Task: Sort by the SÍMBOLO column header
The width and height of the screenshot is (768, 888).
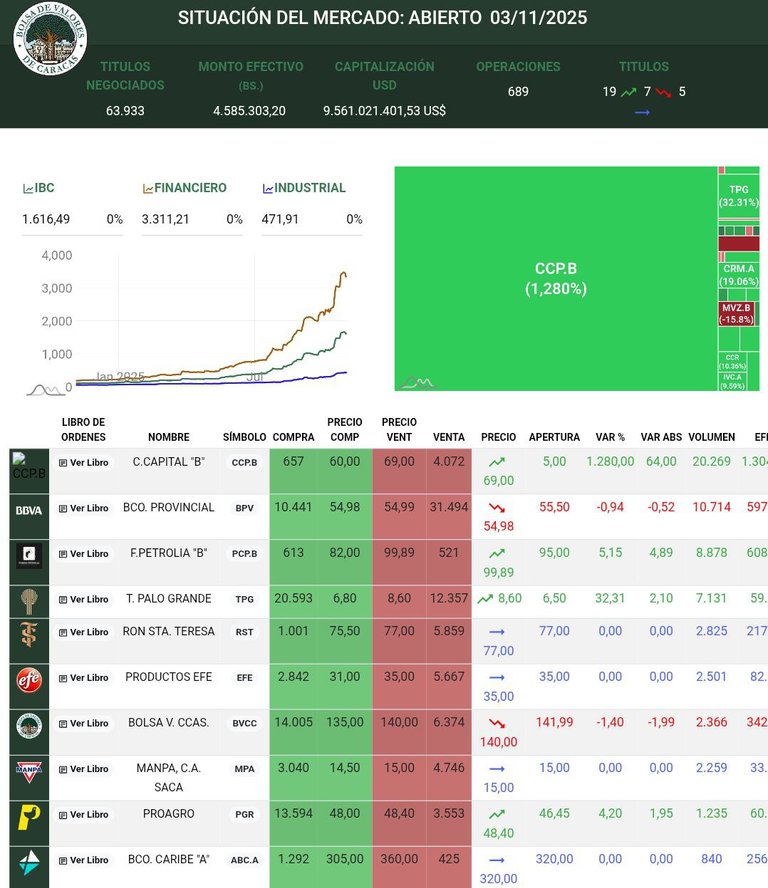Action: tap(244, 437)
